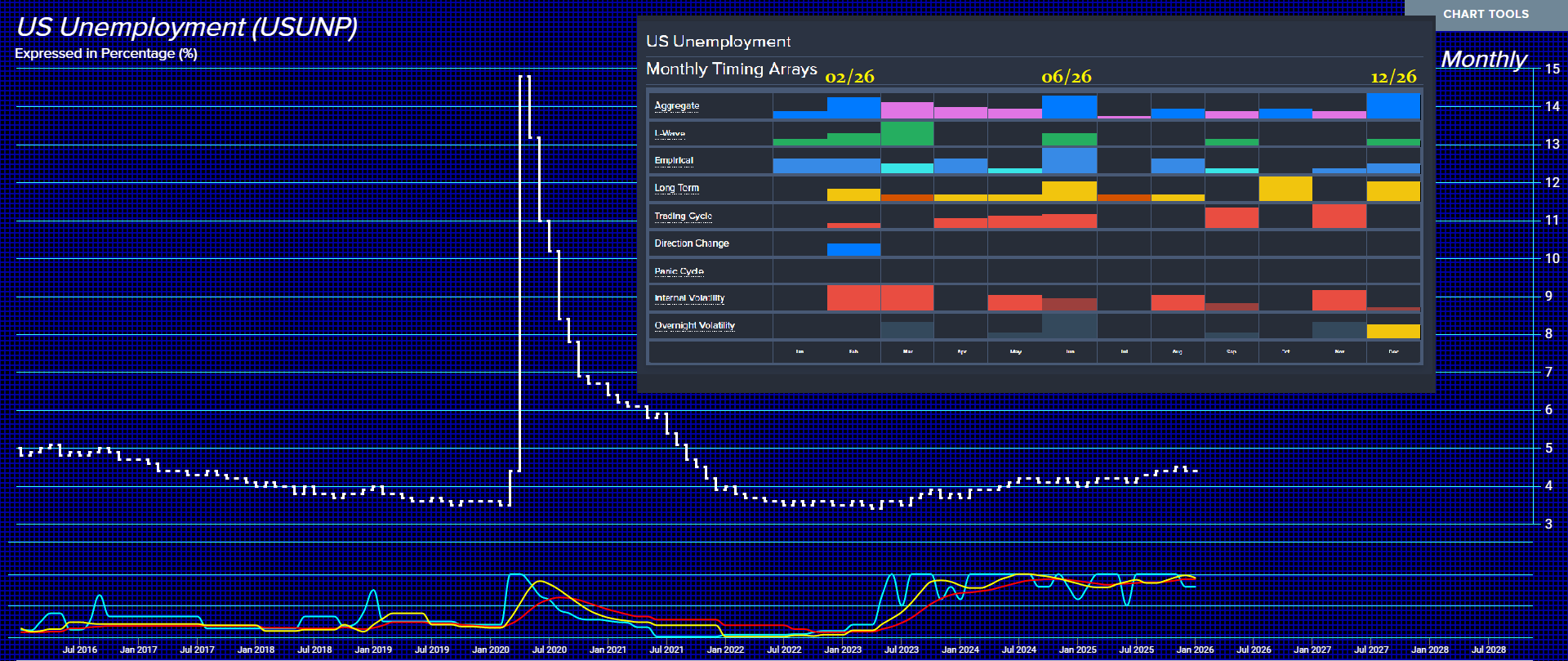1568x661 pixels.
Task: Click the Long Term row label
Action: [x=676, y=188]
